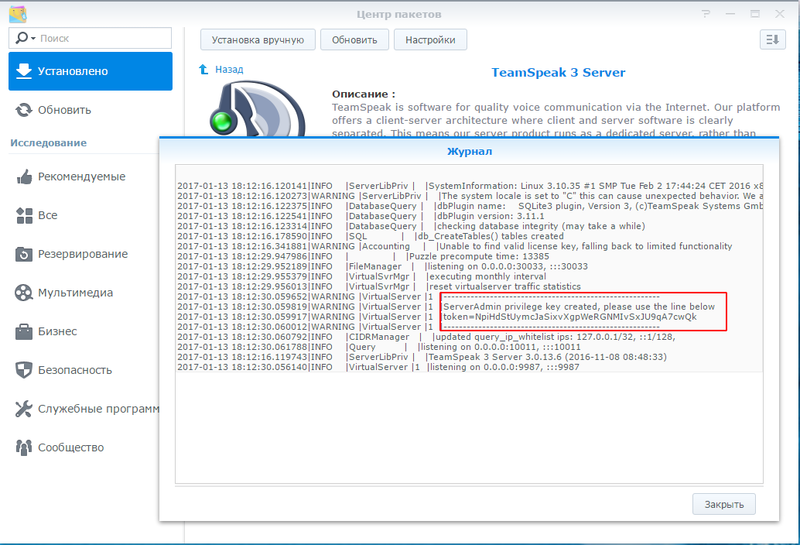The width and height of the screenshot is (800, 545).
Task: Click the sidebar Update (Обновить) refresh icon
Action: (24, 110)
